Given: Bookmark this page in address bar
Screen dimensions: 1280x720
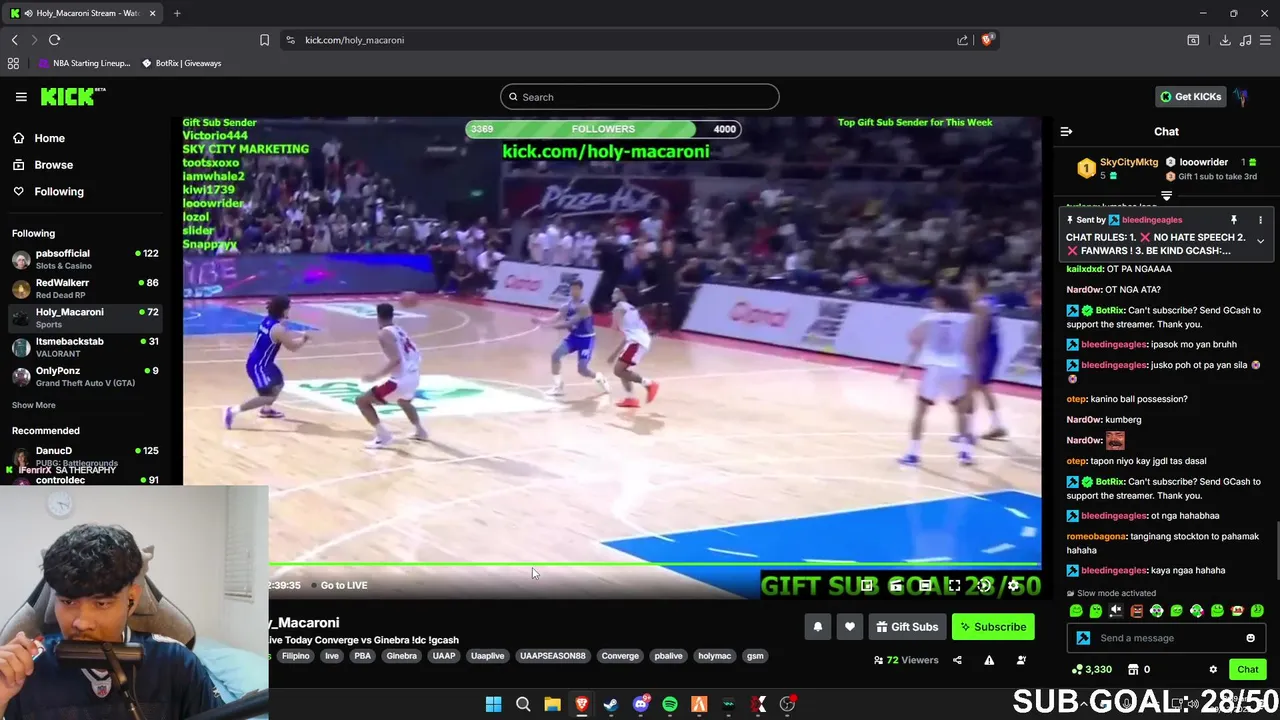Looking at the screenshot, I should click(264, 40).
